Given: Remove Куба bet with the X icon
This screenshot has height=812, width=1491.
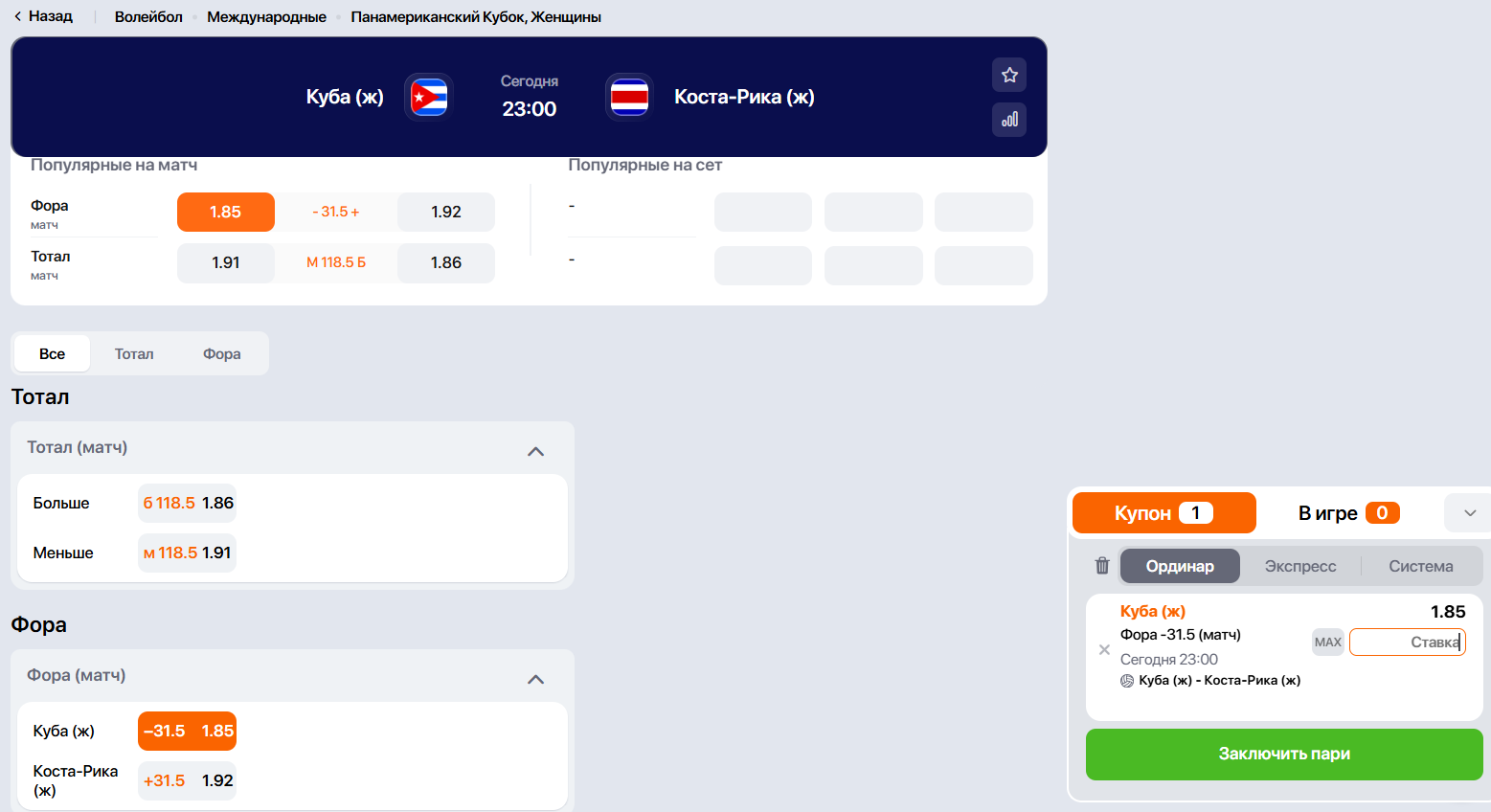Looking at the screenshot, I should point(1104,649).
